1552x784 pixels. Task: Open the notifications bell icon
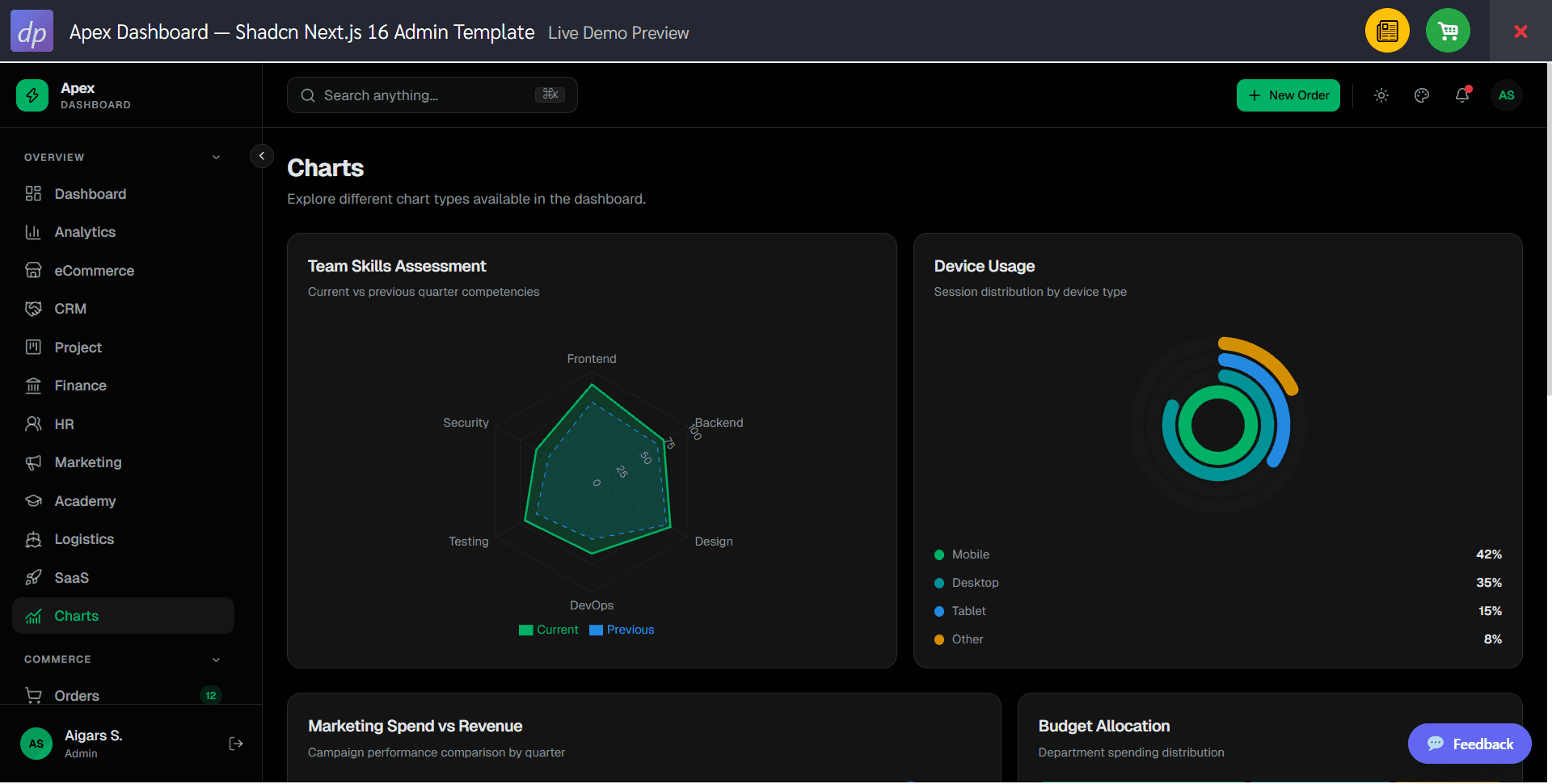pos(1462,95)
